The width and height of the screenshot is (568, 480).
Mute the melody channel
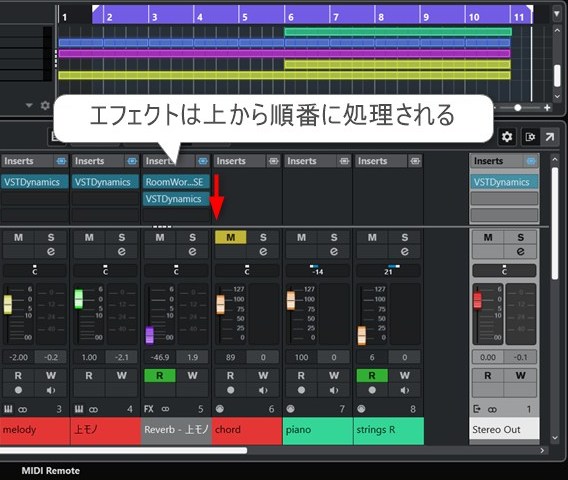click(x=18, y=237)
